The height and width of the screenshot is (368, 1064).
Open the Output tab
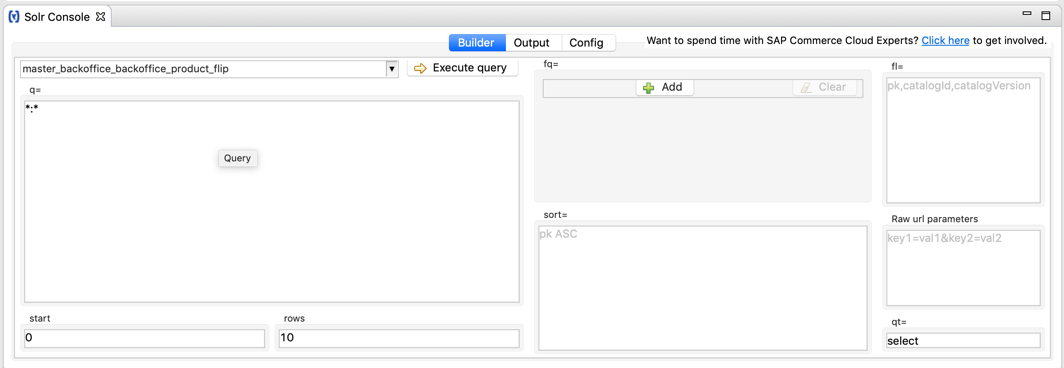531,43
